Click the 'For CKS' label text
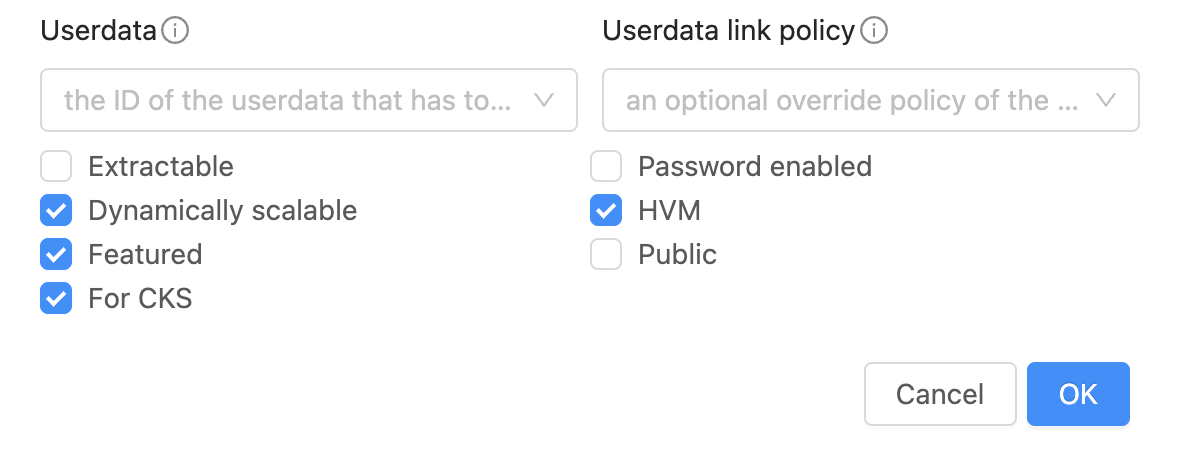This screenshot has width=1180, height=462. pyautogui.click(x=140, y=298)
